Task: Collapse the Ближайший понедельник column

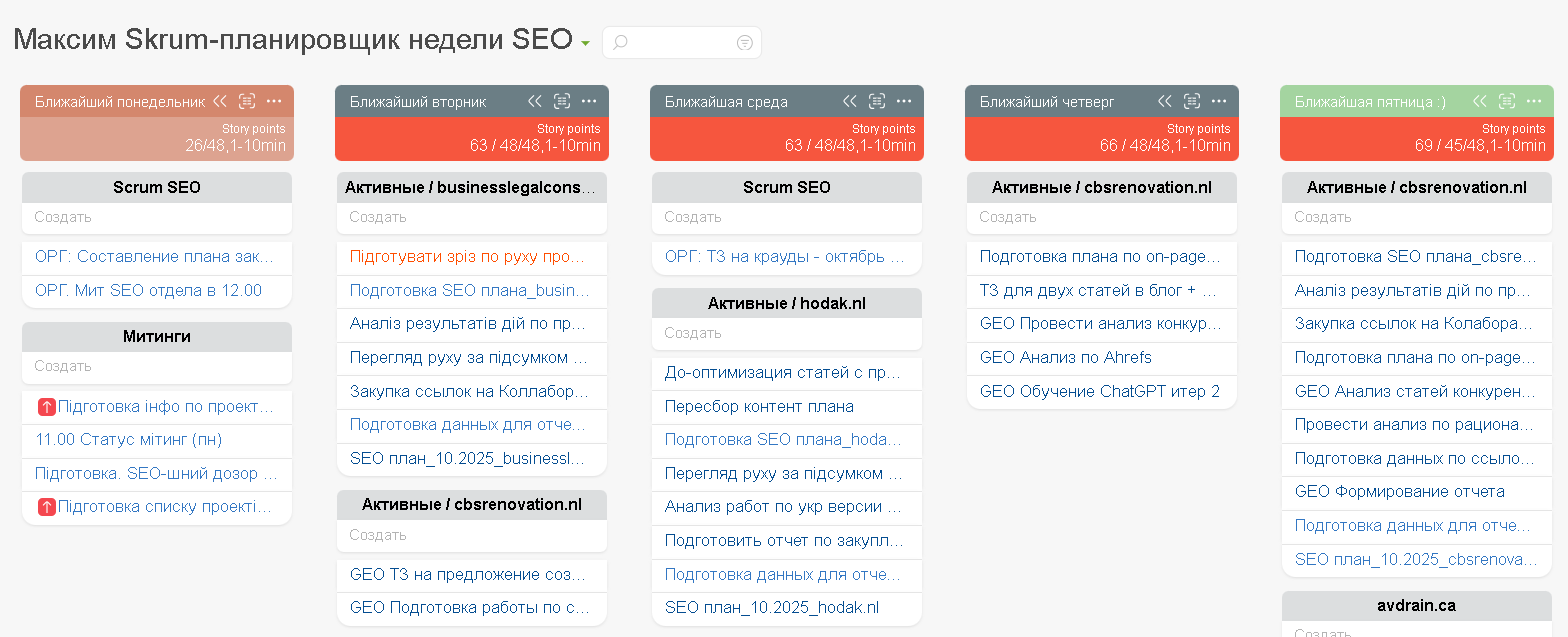Action: pyautogui.click(x=220, y=101)
